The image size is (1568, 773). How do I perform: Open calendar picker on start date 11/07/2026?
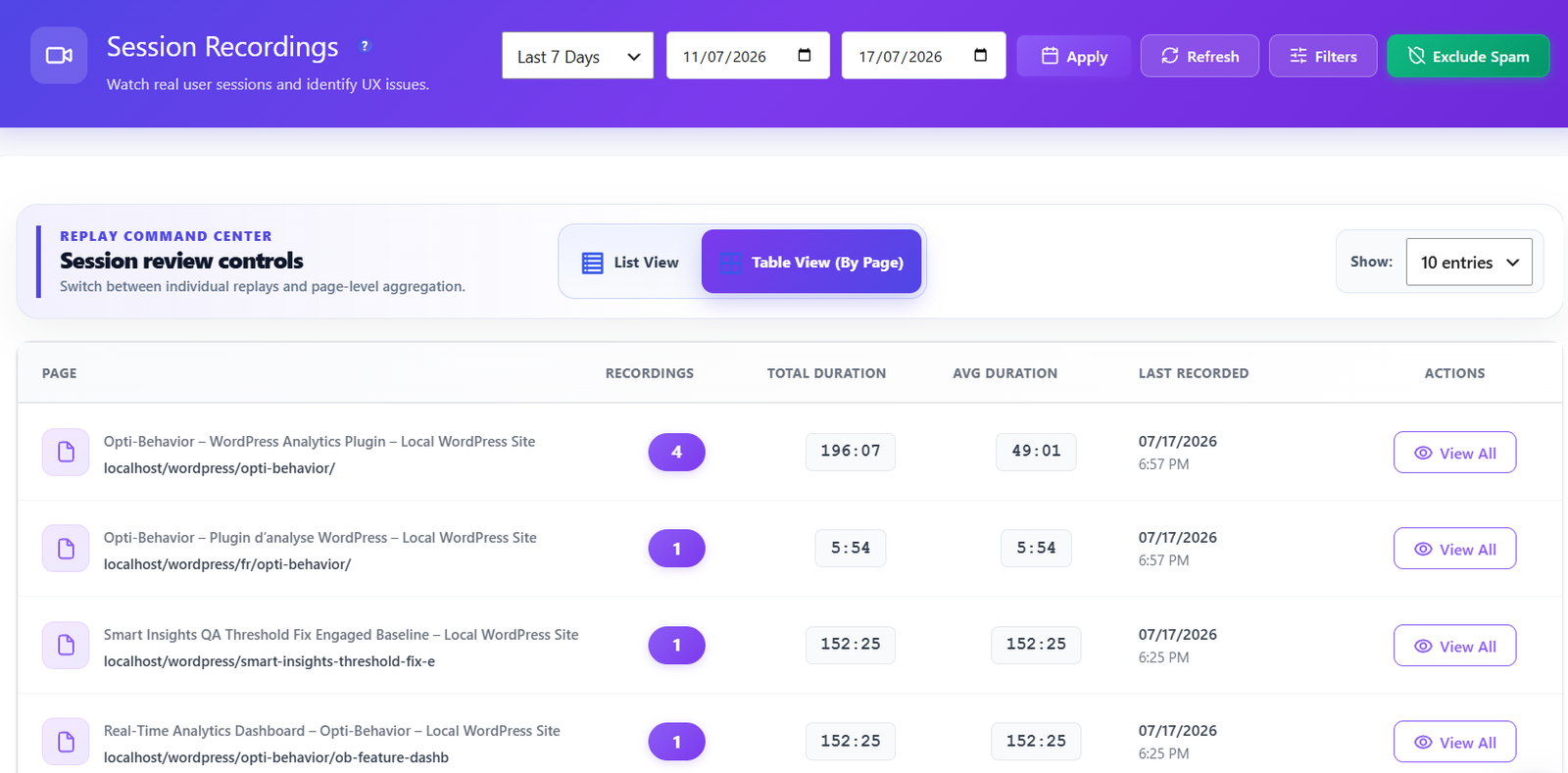coord(805,55)
